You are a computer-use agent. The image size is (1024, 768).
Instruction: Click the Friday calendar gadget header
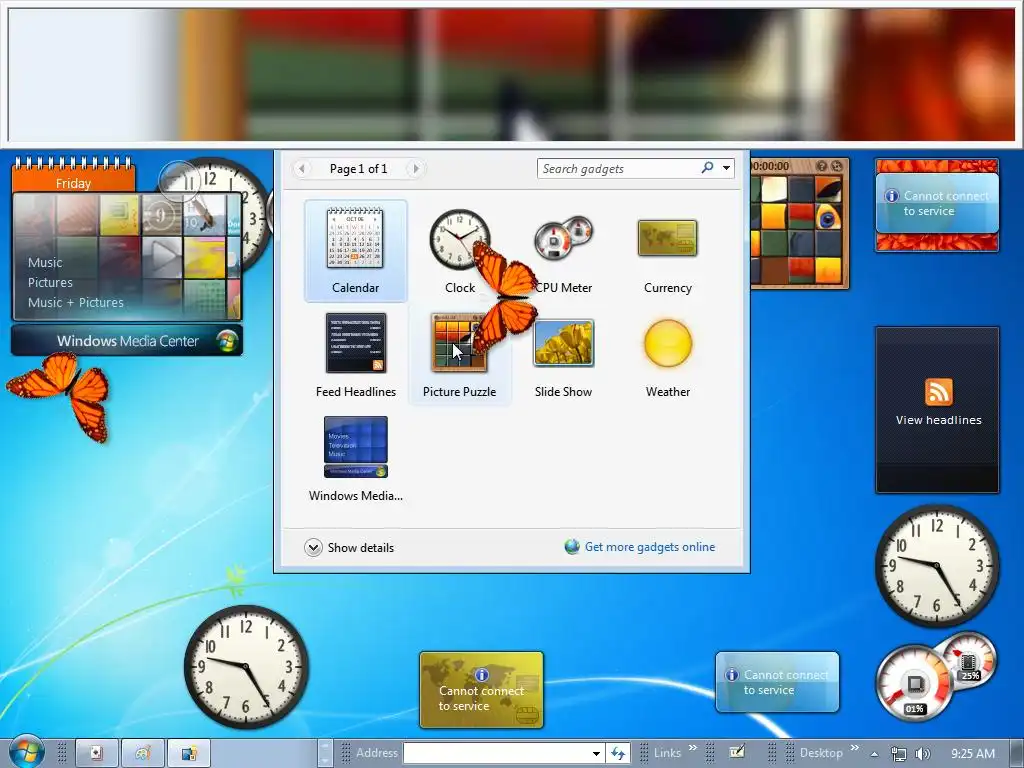coord(73,183)
